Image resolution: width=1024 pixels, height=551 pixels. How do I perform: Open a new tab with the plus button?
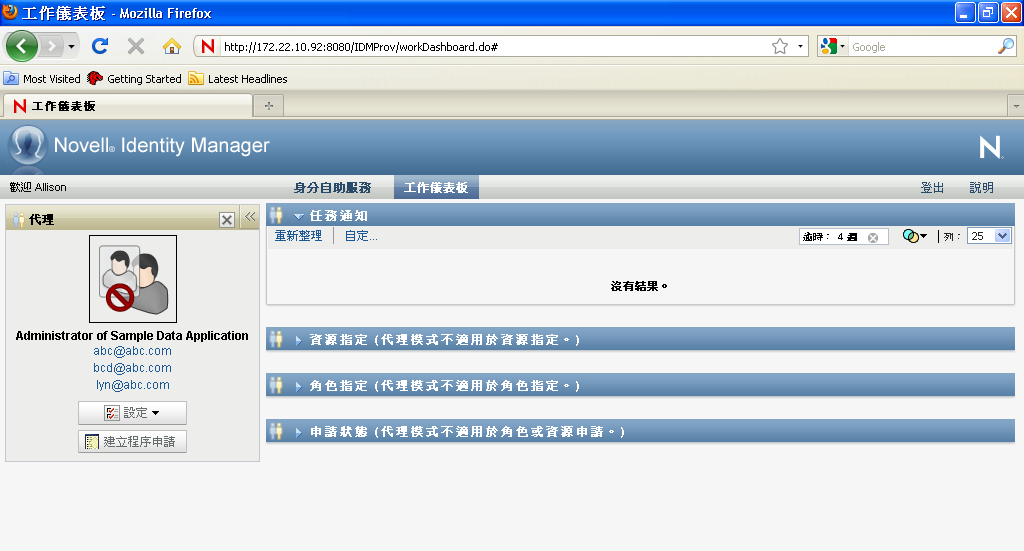(268, 106)
